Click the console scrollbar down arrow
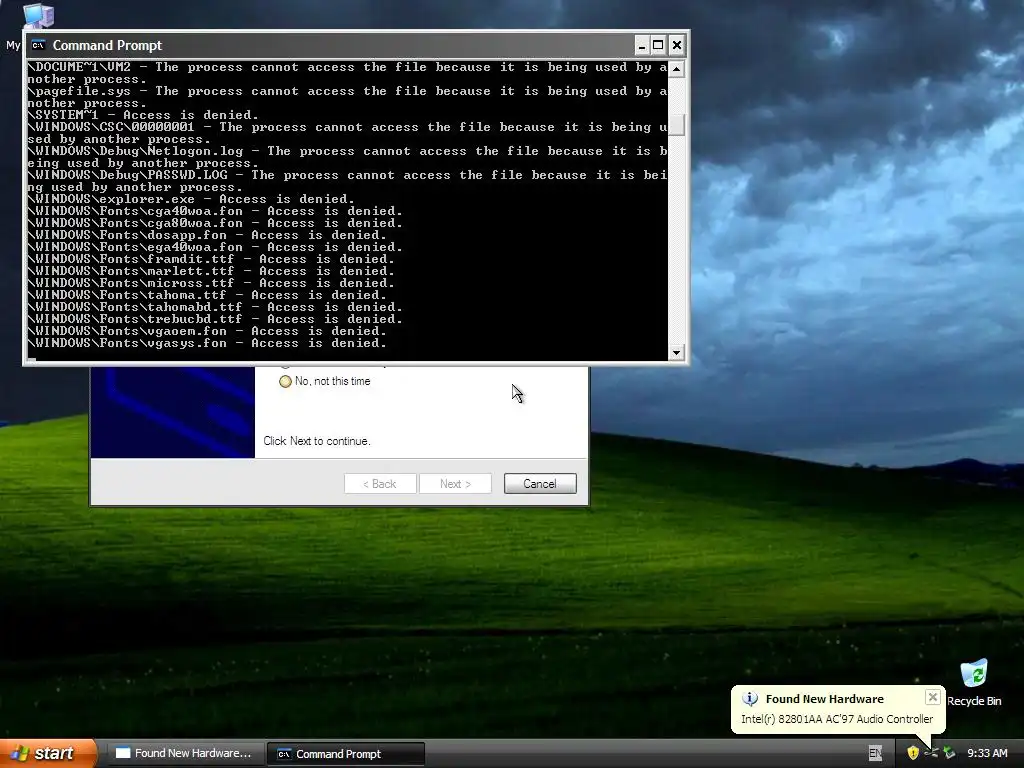 pos(677,352)
